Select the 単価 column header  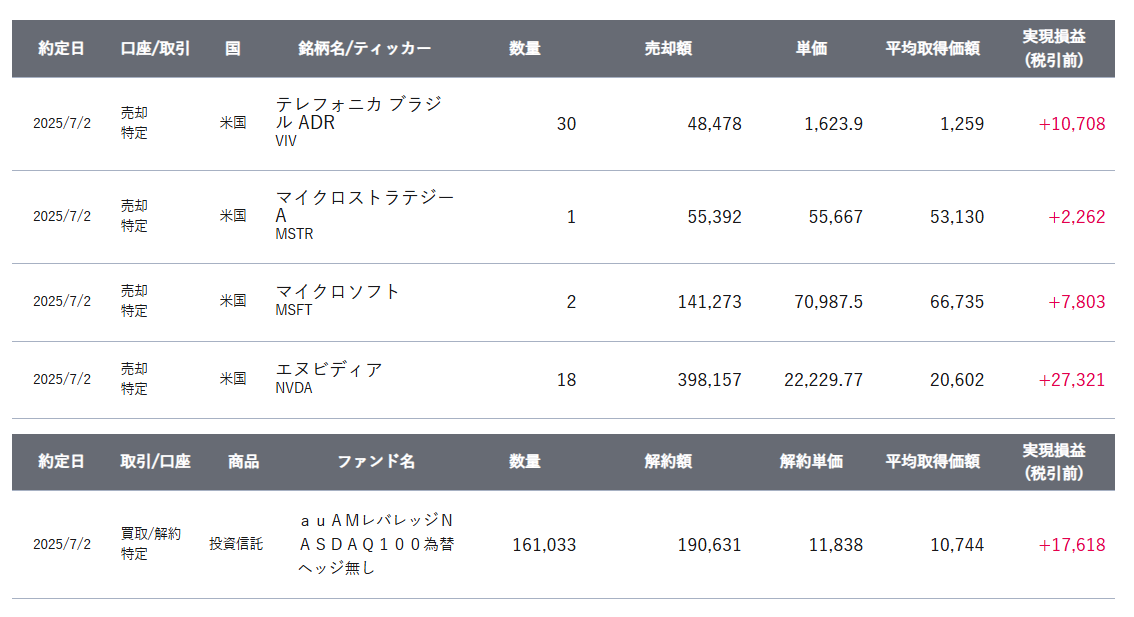(x=811, y=48)
